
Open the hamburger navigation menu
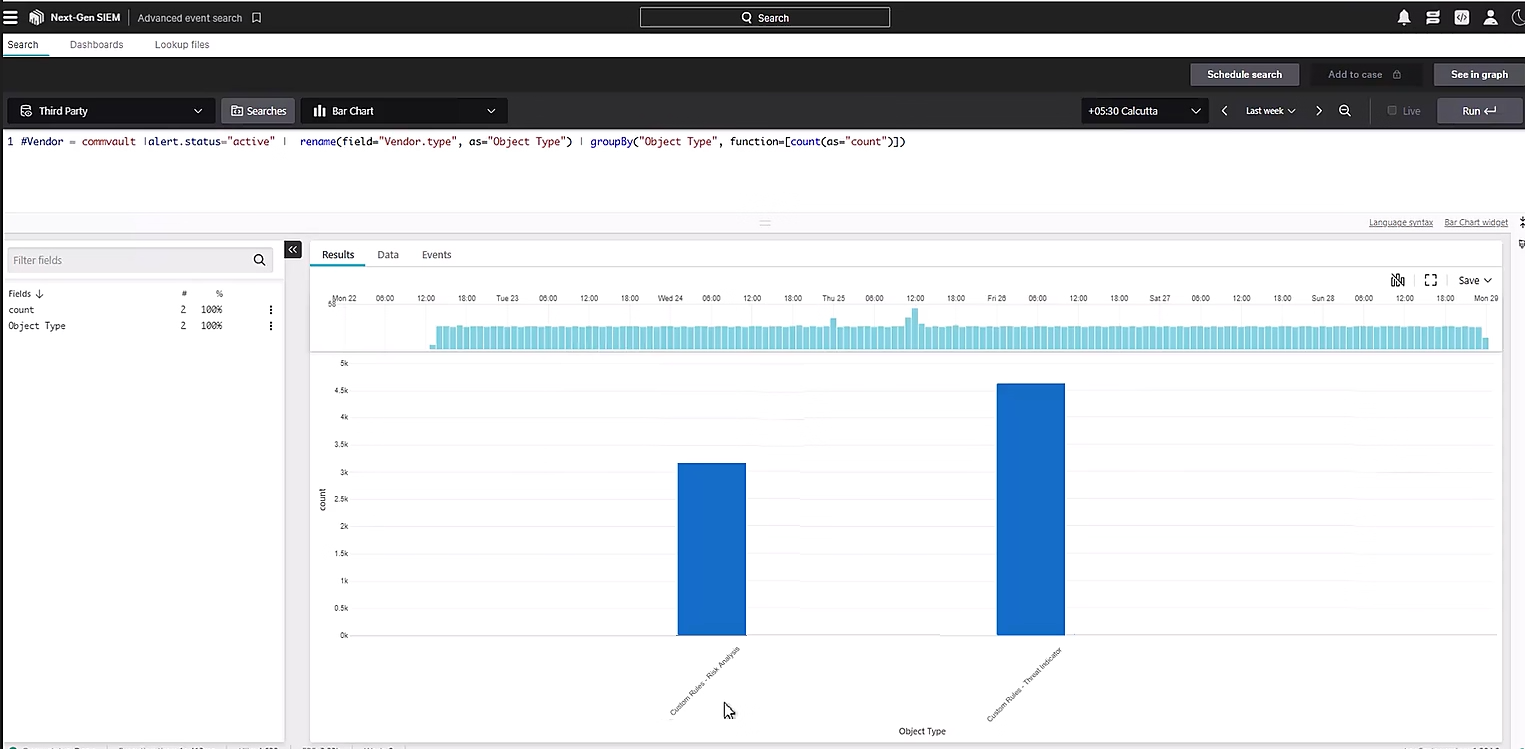[x=11, y=17]
